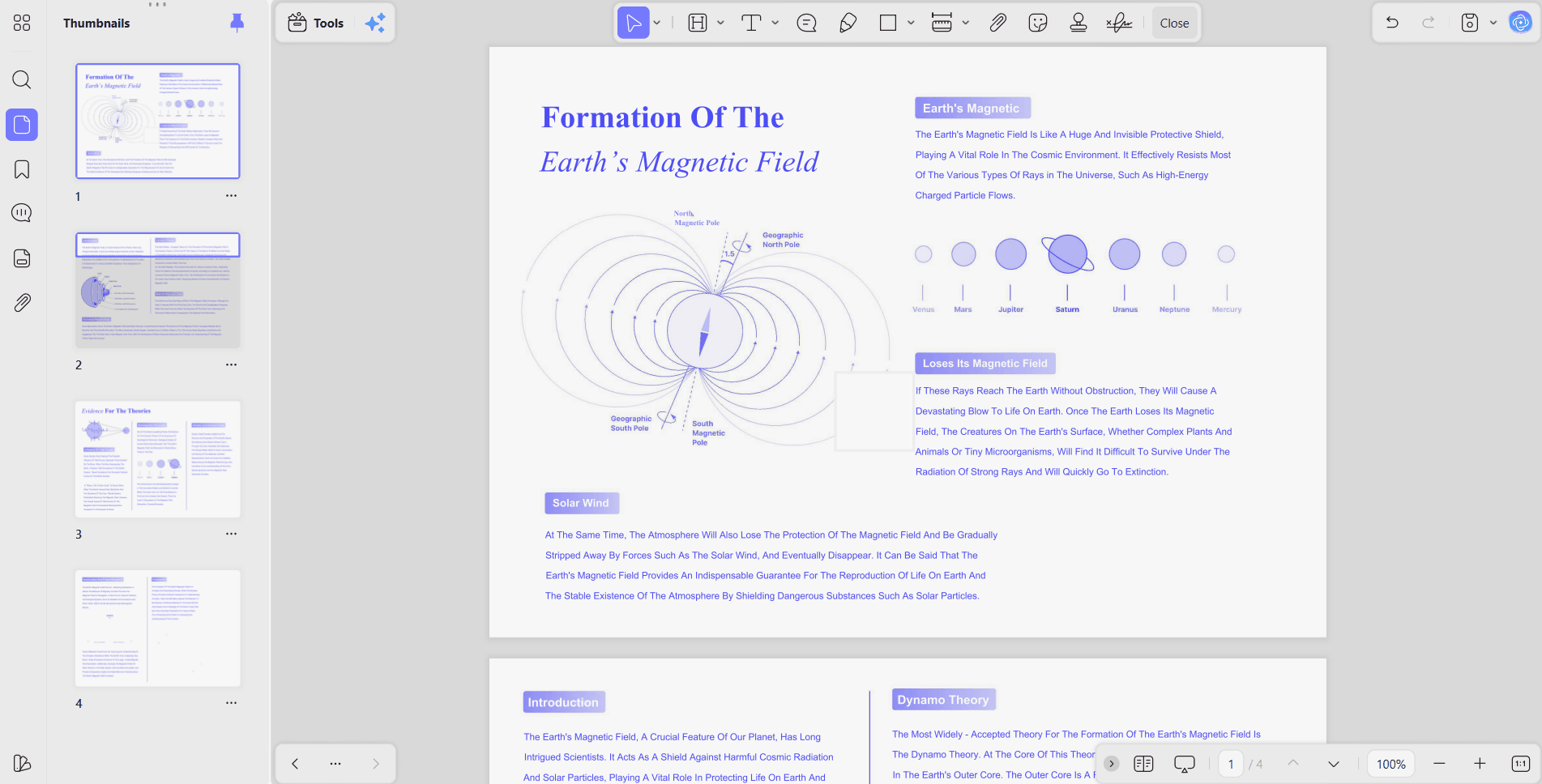This screenshot has height=784, width=1542.
Task: Select page 4 thumbnail
Action: point(158,628)
